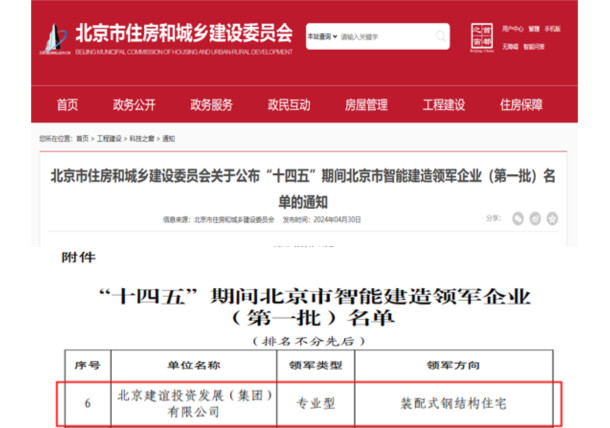
Task: Click the site title 北京市住房和城乡建设委员会
Action: pos(184,33)
